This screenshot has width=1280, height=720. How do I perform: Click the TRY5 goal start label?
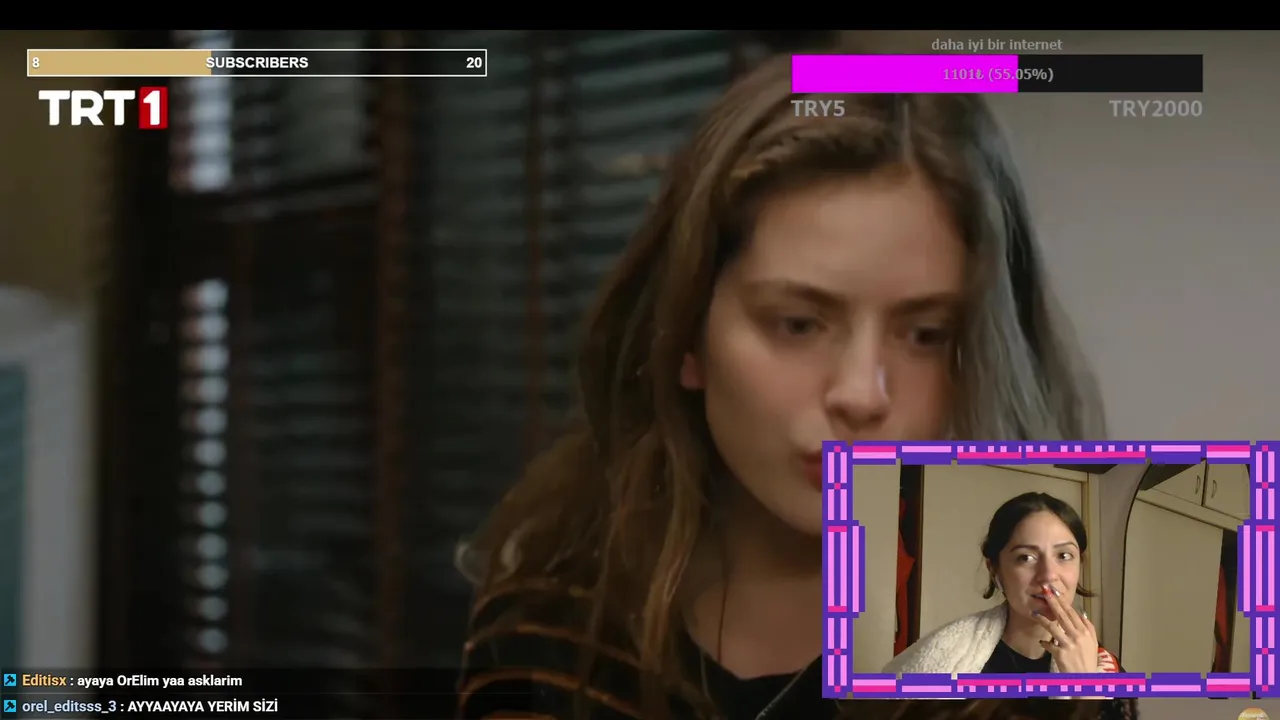point(818,108)
